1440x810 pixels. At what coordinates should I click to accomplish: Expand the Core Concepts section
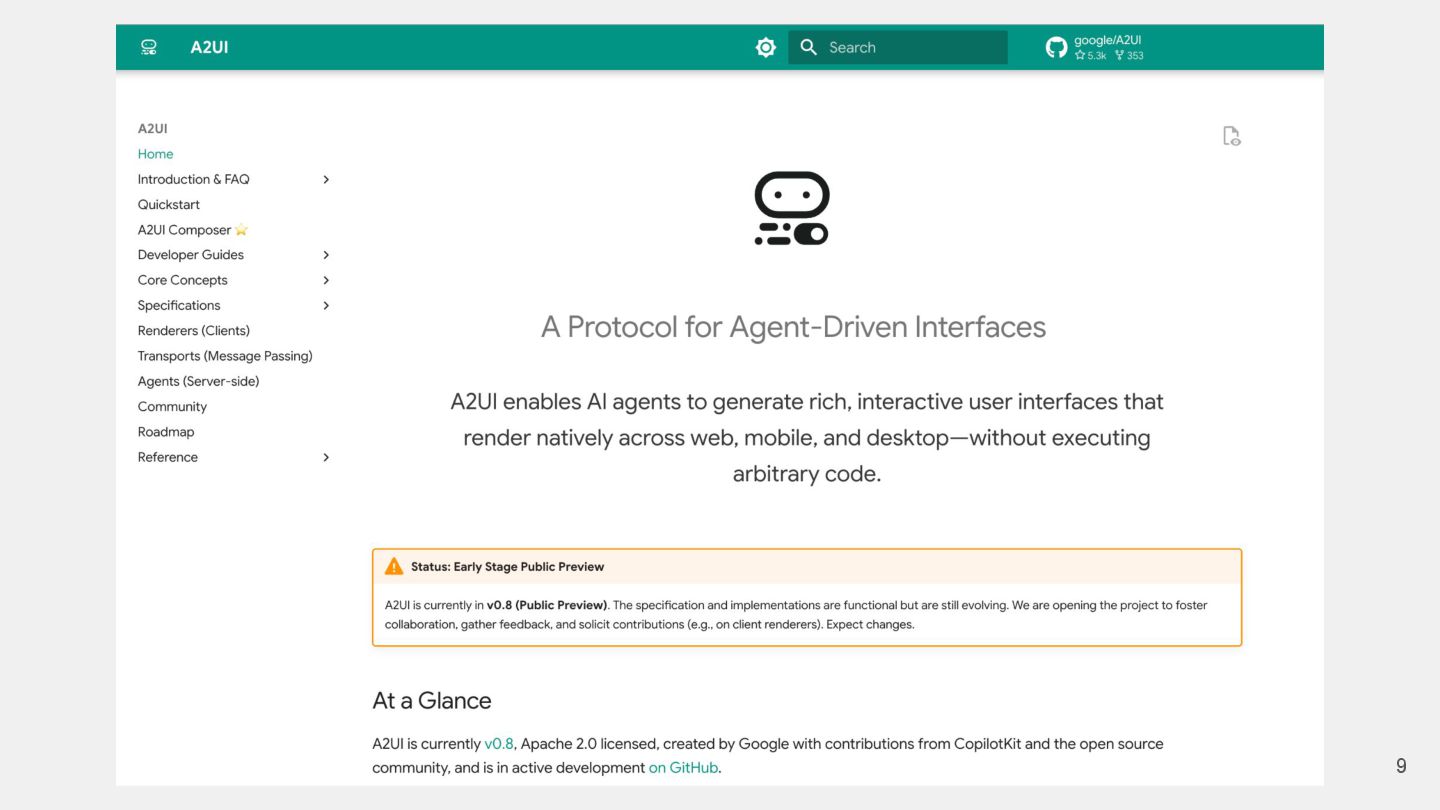[326, 280]
